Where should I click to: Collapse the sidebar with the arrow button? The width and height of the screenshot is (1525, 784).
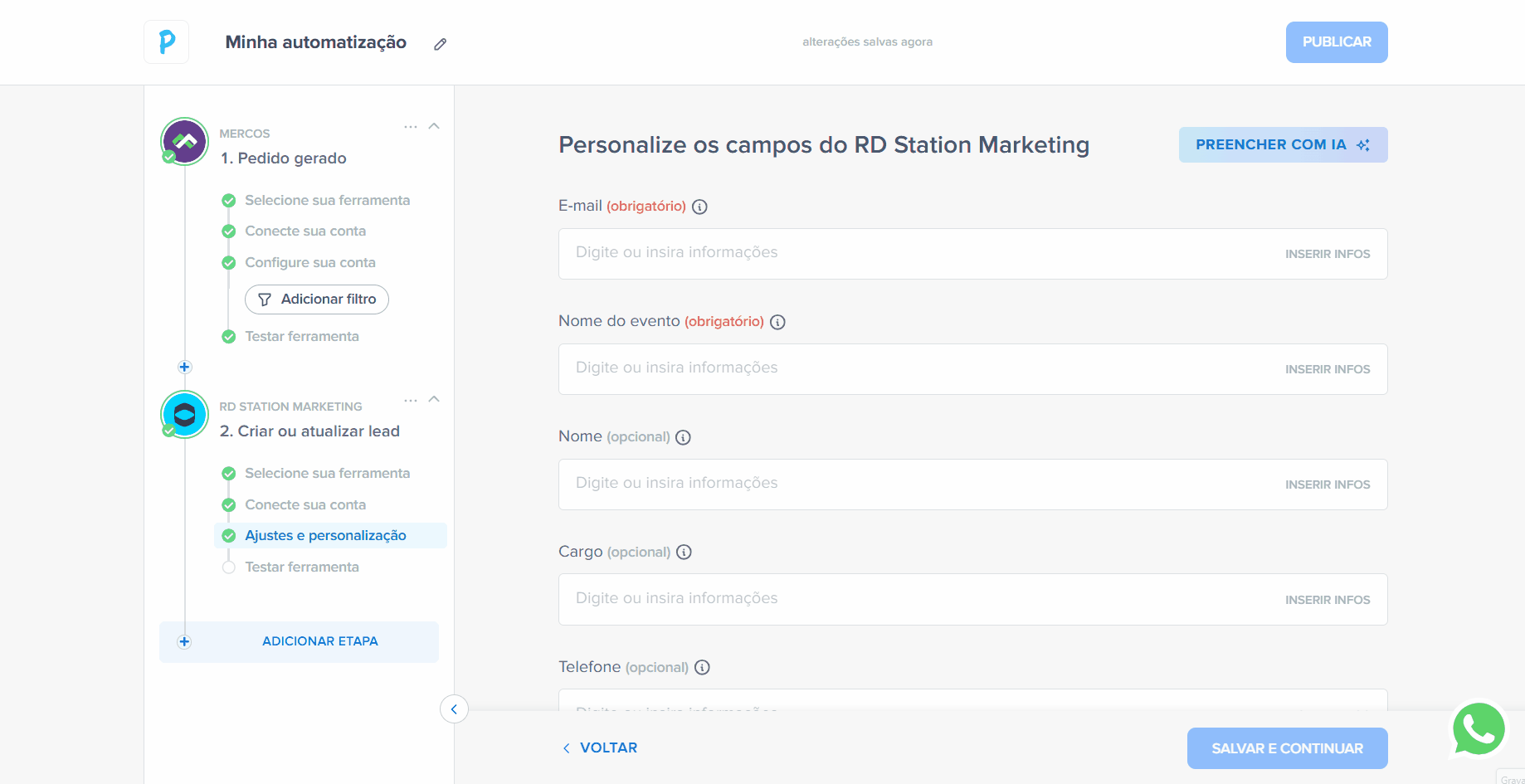454,709
